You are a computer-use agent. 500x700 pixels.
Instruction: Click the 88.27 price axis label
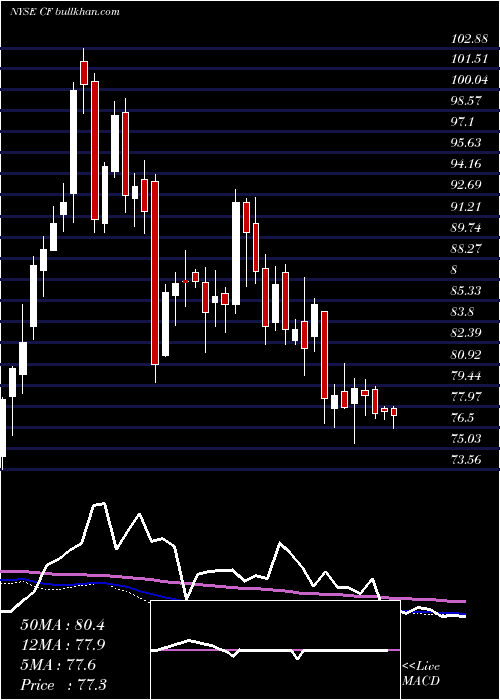[466, 249]
